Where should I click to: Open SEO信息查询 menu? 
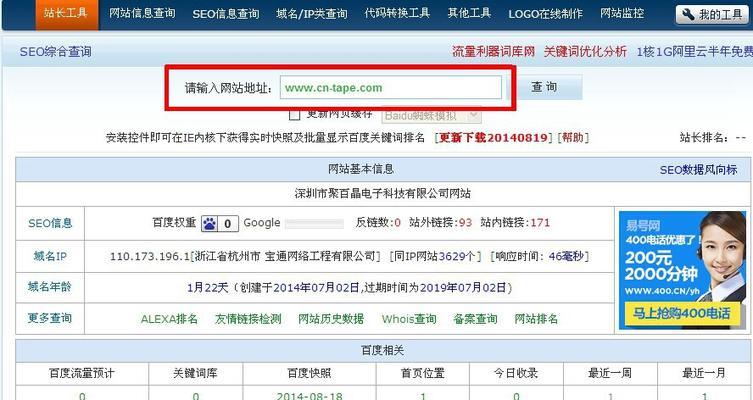click(226, 14)
